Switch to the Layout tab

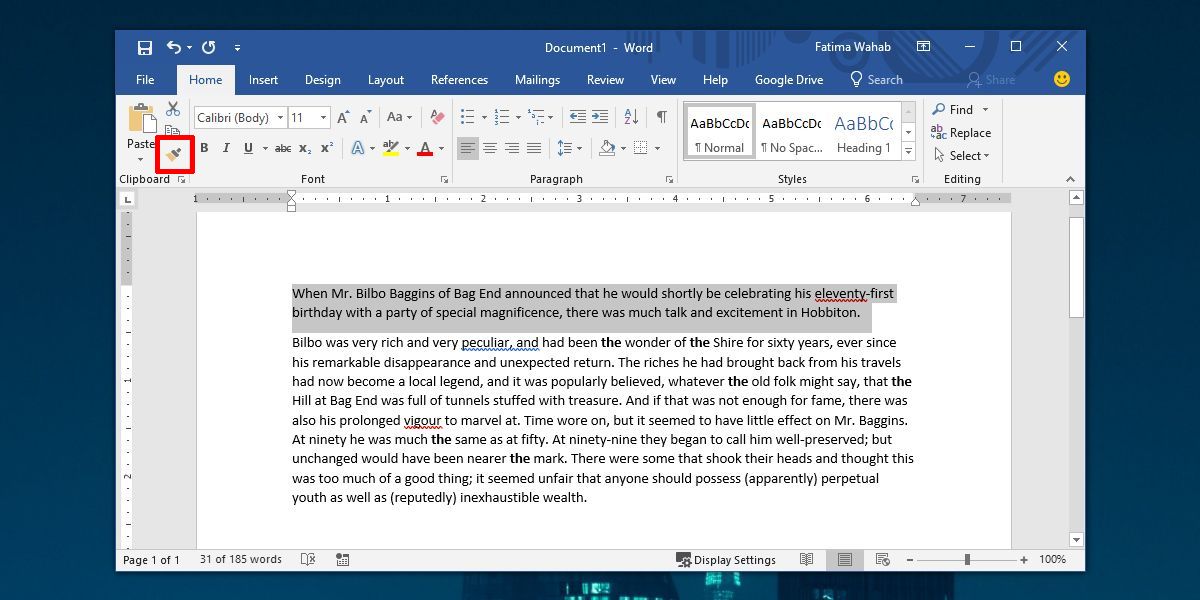(386, 80)
